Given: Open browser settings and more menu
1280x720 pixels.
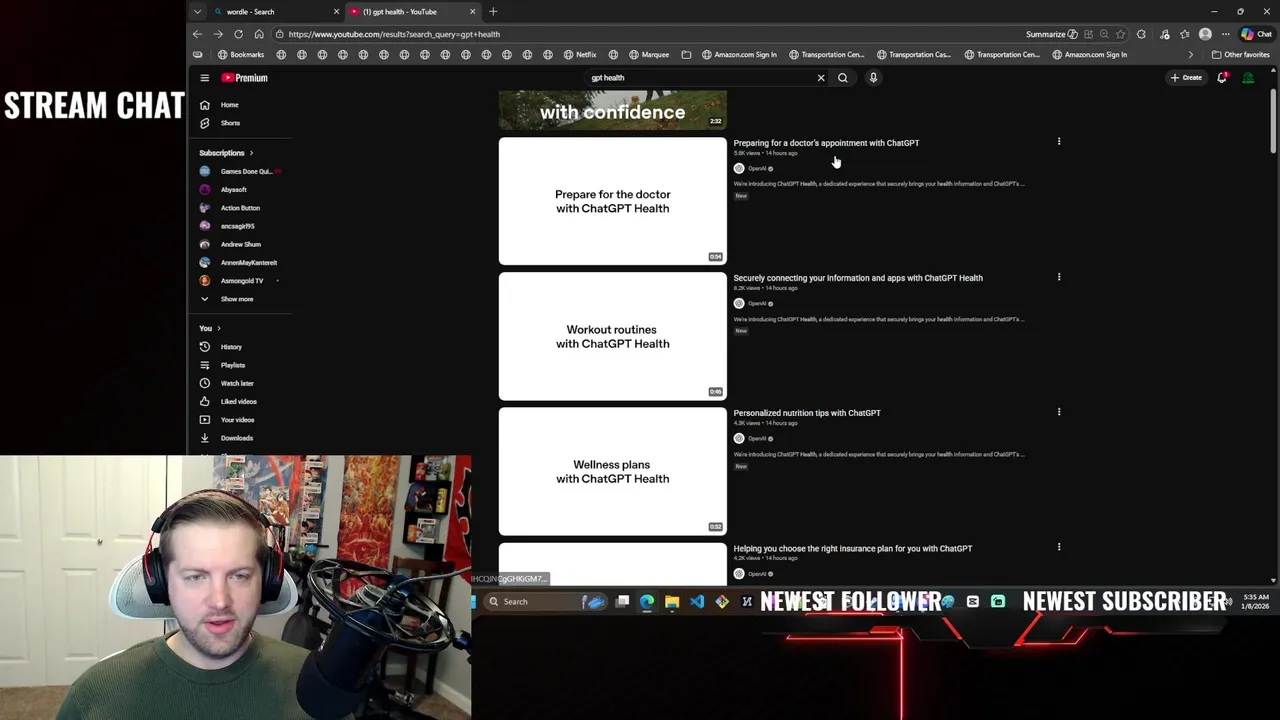Looking at the screenshot, I should tap(1226, 34).
